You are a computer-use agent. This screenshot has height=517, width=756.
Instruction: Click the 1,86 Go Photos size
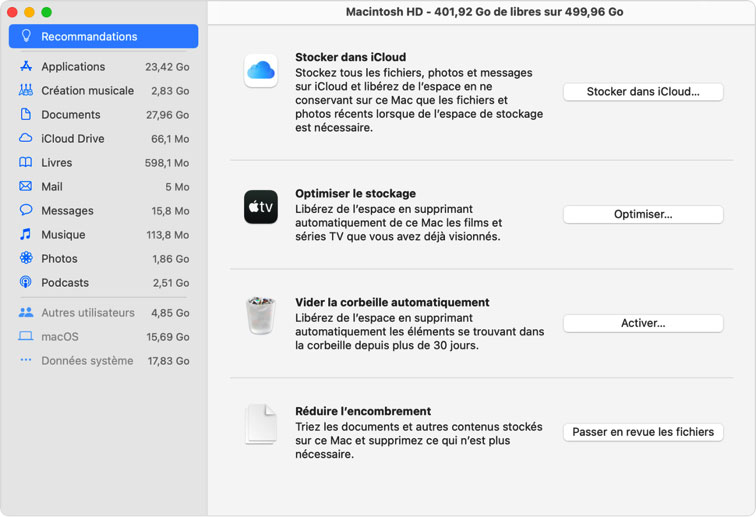tap(171, 259)
